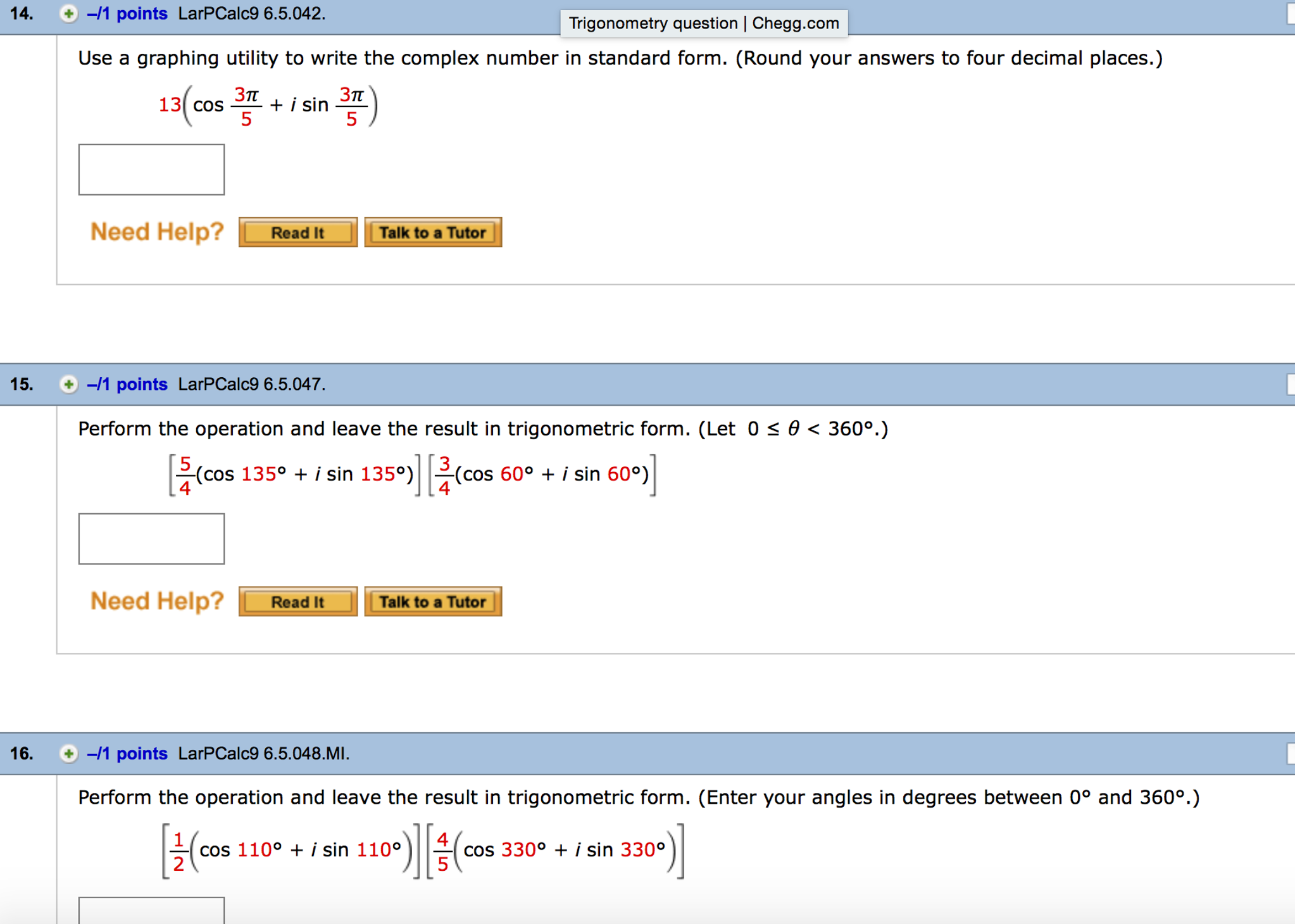Click the Need Help label on question 14
The width and height of the screenshot is (1295, 924).
(157, 232)
